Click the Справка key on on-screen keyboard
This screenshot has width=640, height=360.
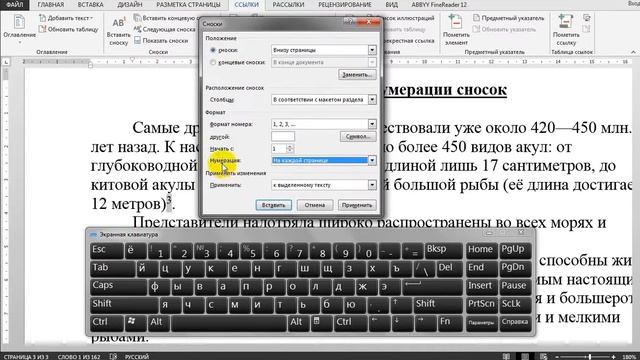click(x=515, y=324)
